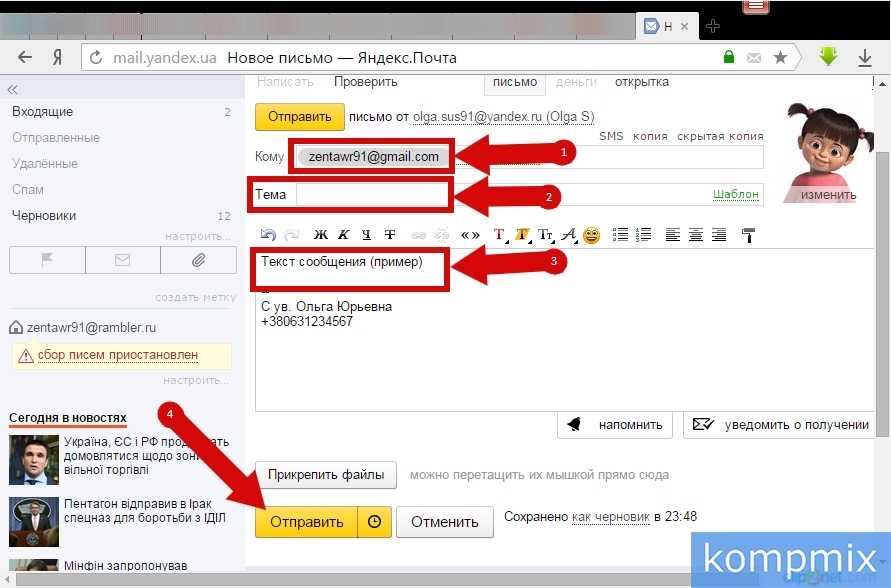Toggle underline (Ч) formatting
This screenshot has width=891, height=588.
click(x=367, y=234)
